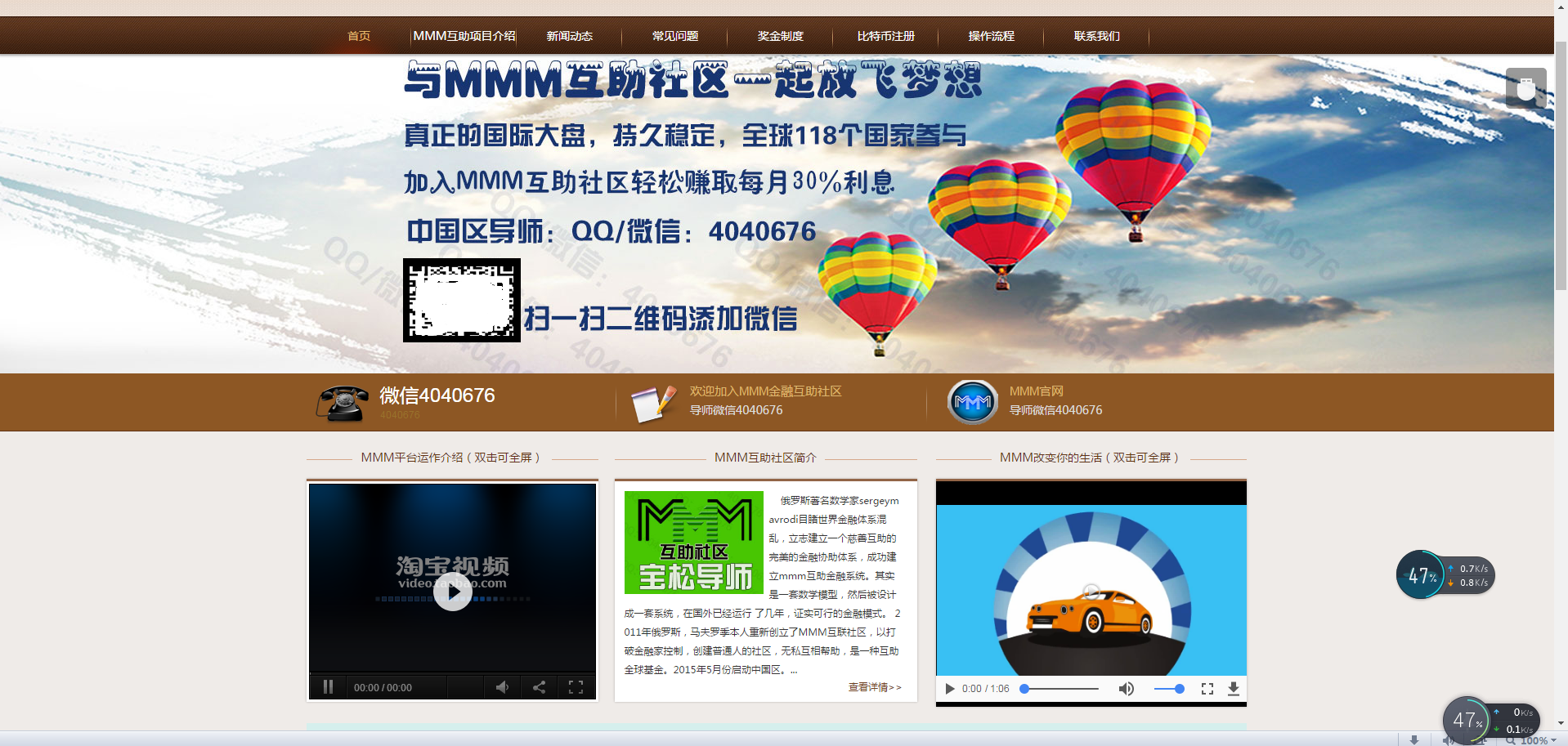
Task: Click the orange car video thumbnail
Action: click(1091, 590)
